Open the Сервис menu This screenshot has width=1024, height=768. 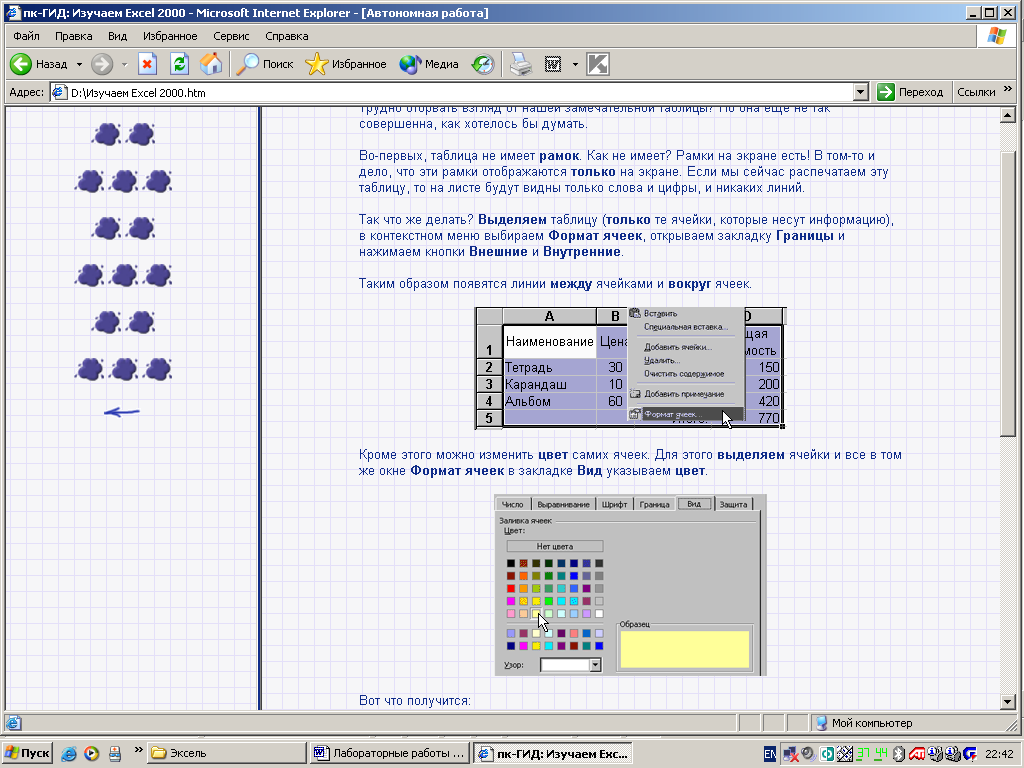click(x=231, y=36)
